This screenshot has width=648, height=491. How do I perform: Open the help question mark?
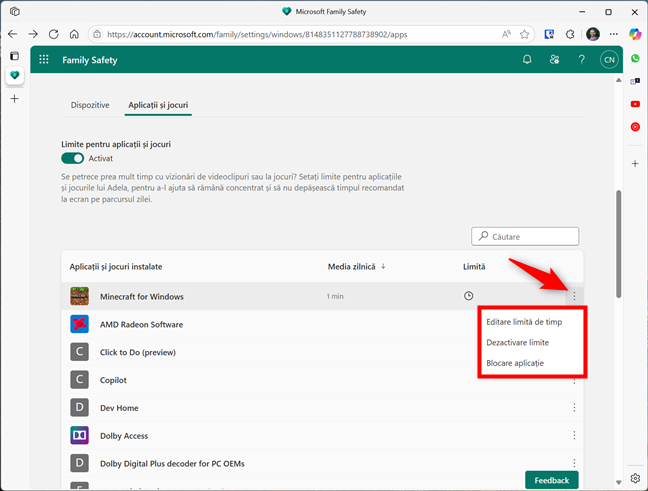click(581, 60)
